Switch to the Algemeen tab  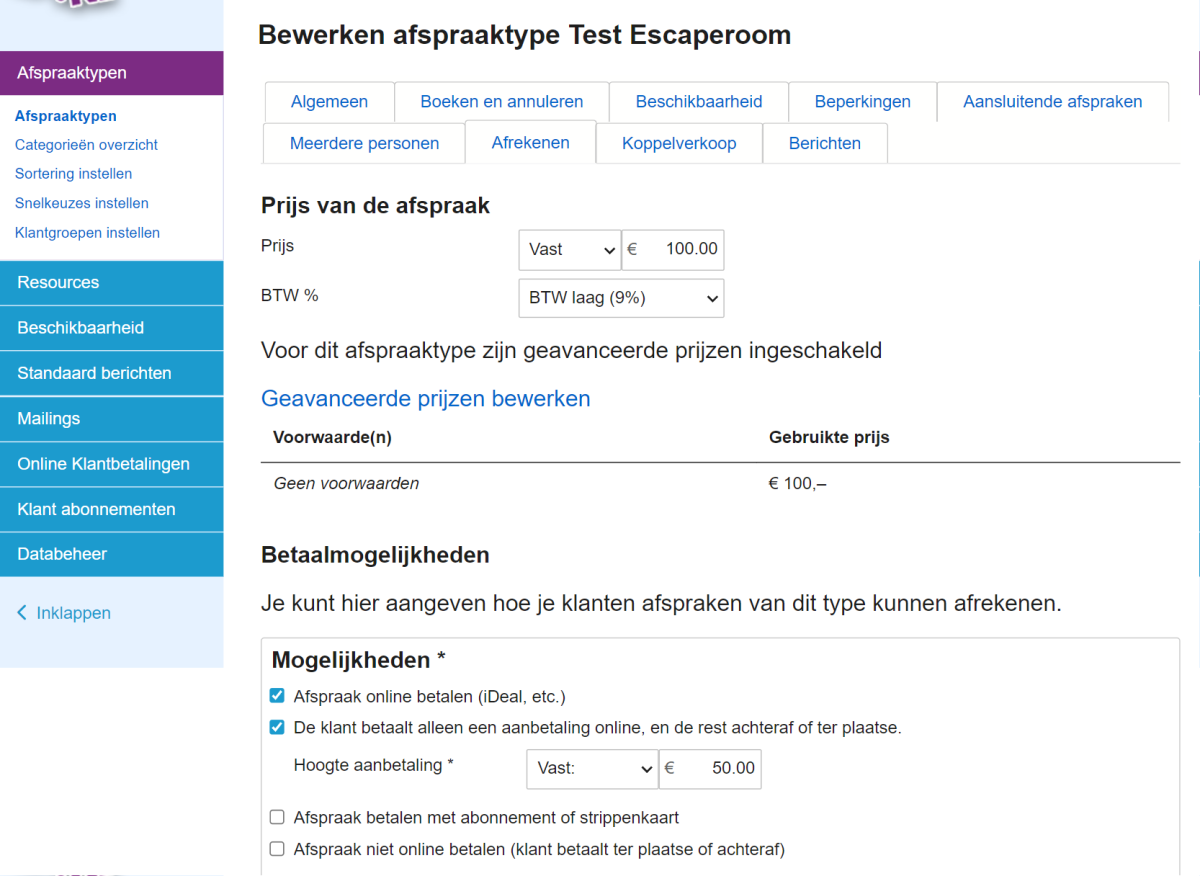329,102
